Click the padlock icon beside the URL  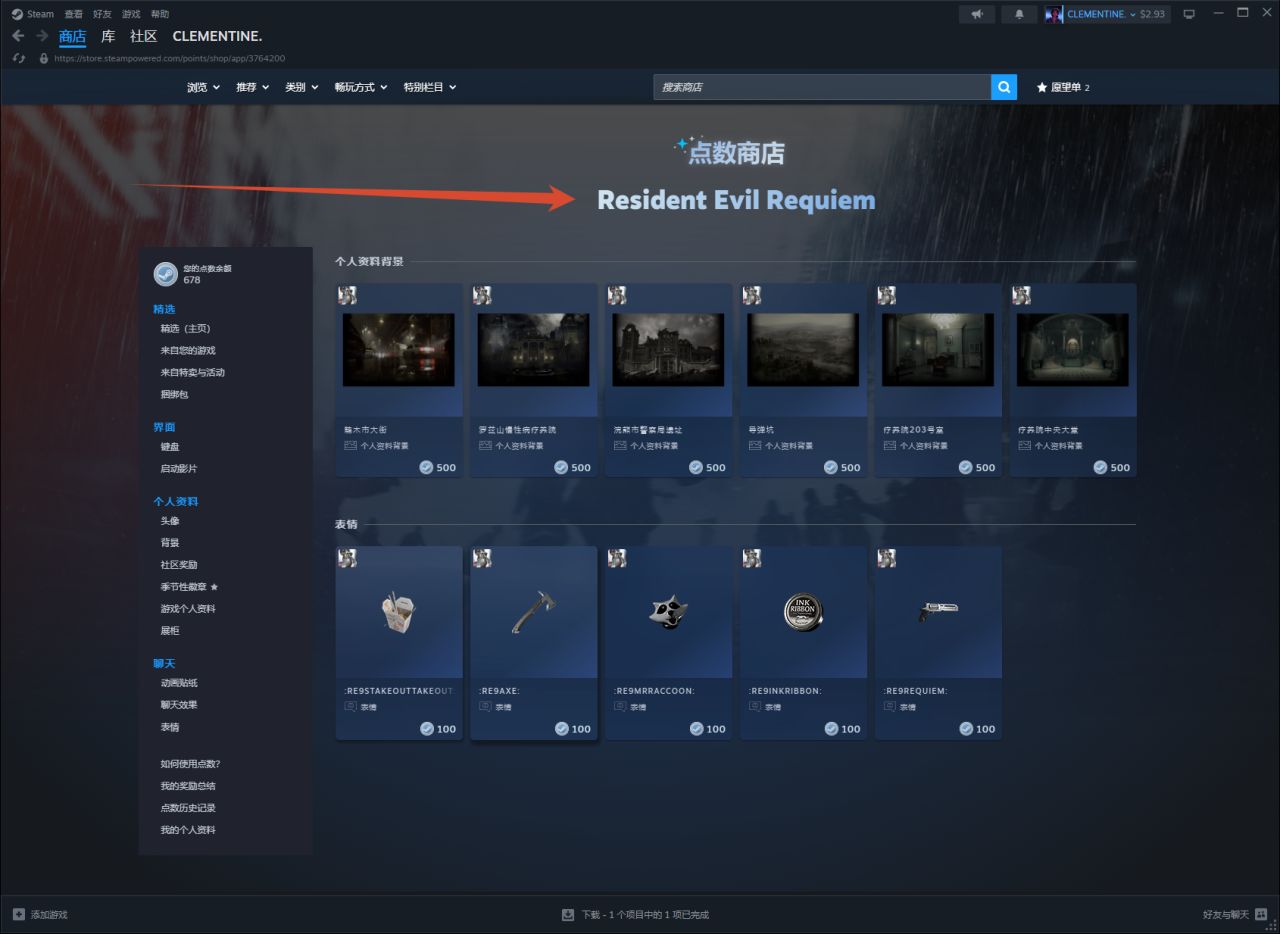tap(43, 58)
